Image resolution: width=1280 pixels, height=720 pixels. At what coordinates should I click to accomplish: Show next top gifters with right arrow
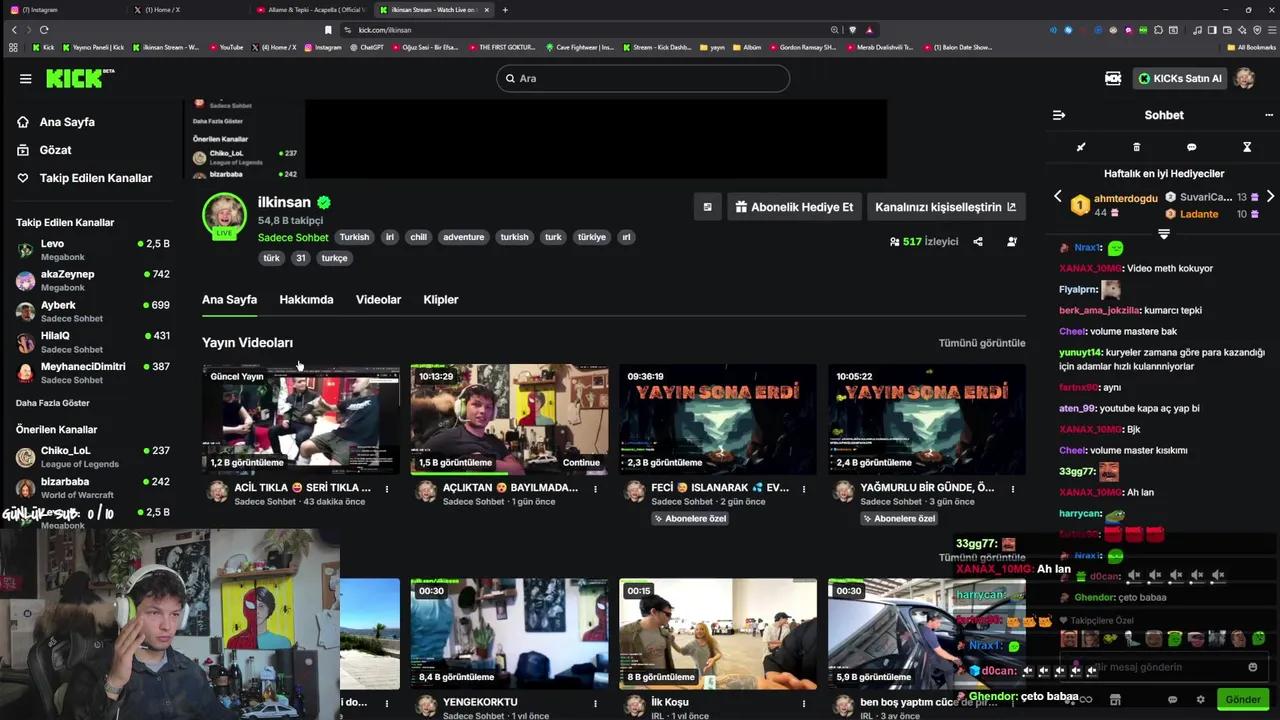click(1270, 197)
